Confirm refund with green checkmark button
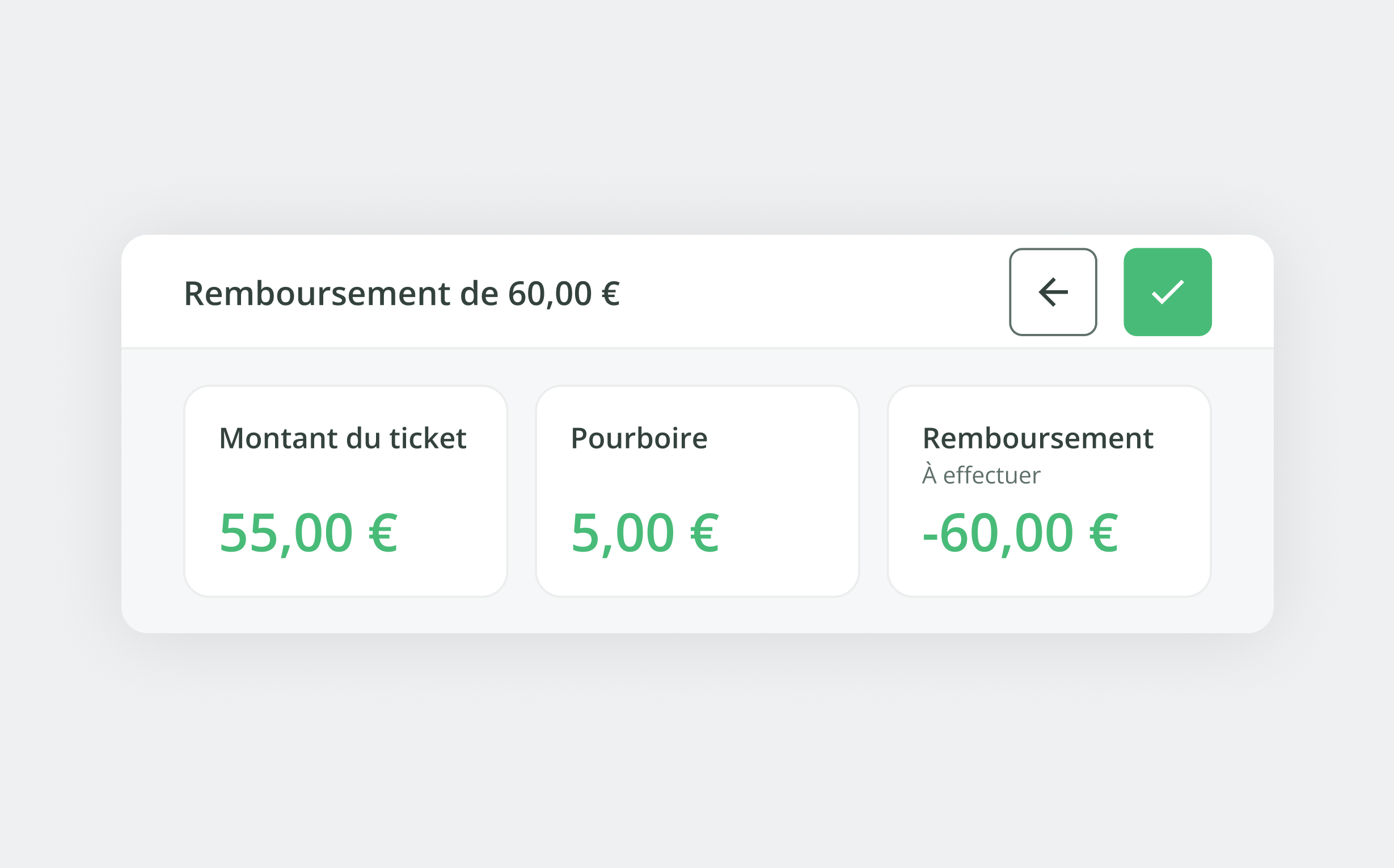The height and width of the screenshot is (868, 1394). 1167,292
